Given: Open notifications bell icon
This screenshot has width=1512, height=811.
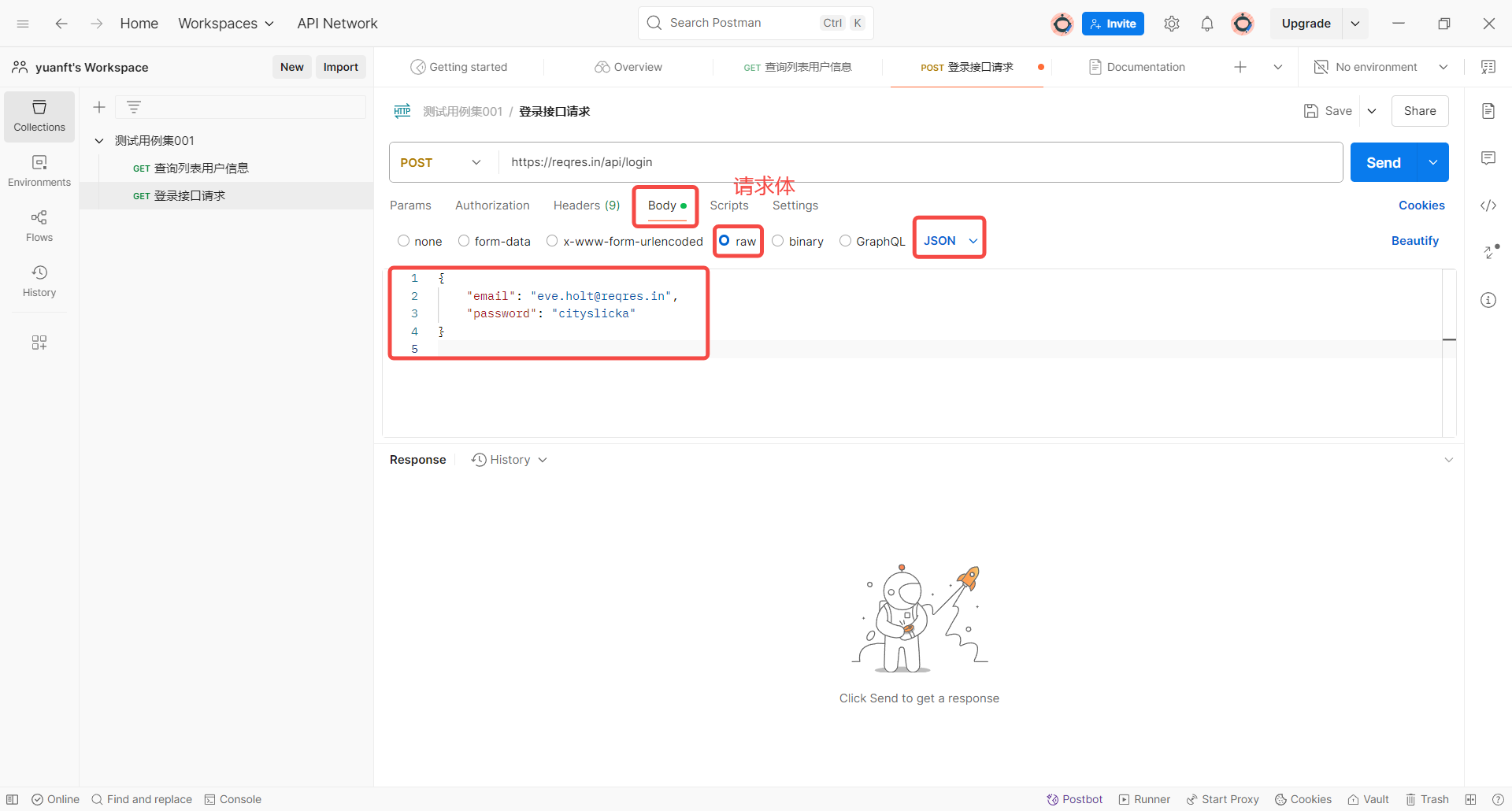Looking at the screenshot, I should [1207, 24].
